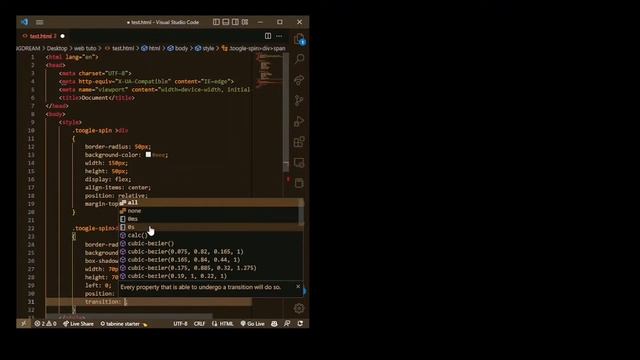Click the .toogle-spin>div>span breadcrumb
The image size is (640, 360).
[253, 48]
